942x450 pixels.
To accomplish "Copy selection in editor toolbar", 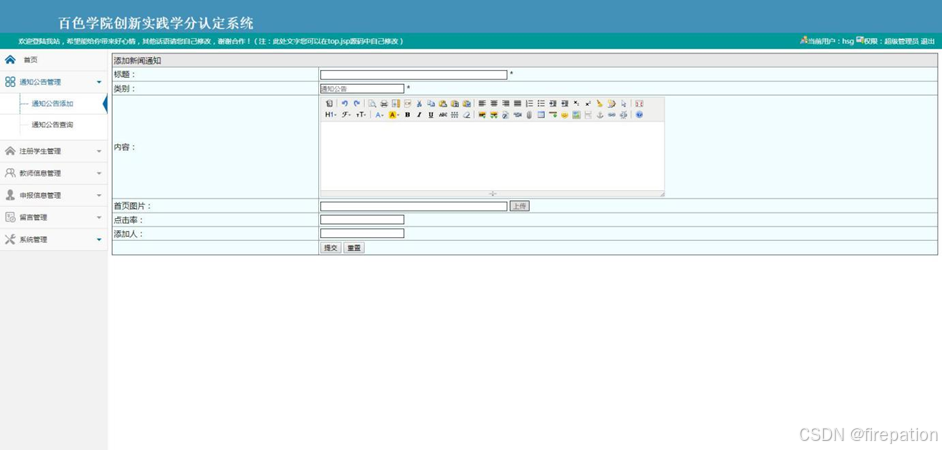I will pos(431,103).
